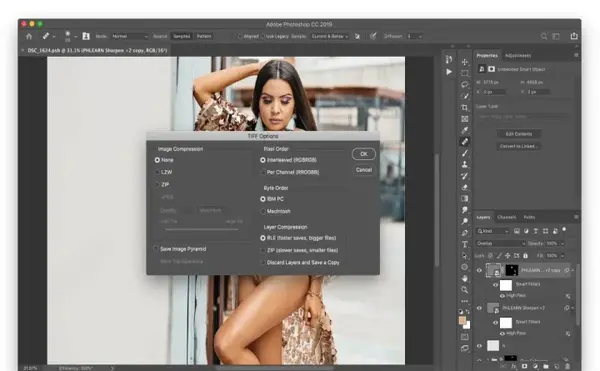Go to the Home screen icon

(29, 36)
